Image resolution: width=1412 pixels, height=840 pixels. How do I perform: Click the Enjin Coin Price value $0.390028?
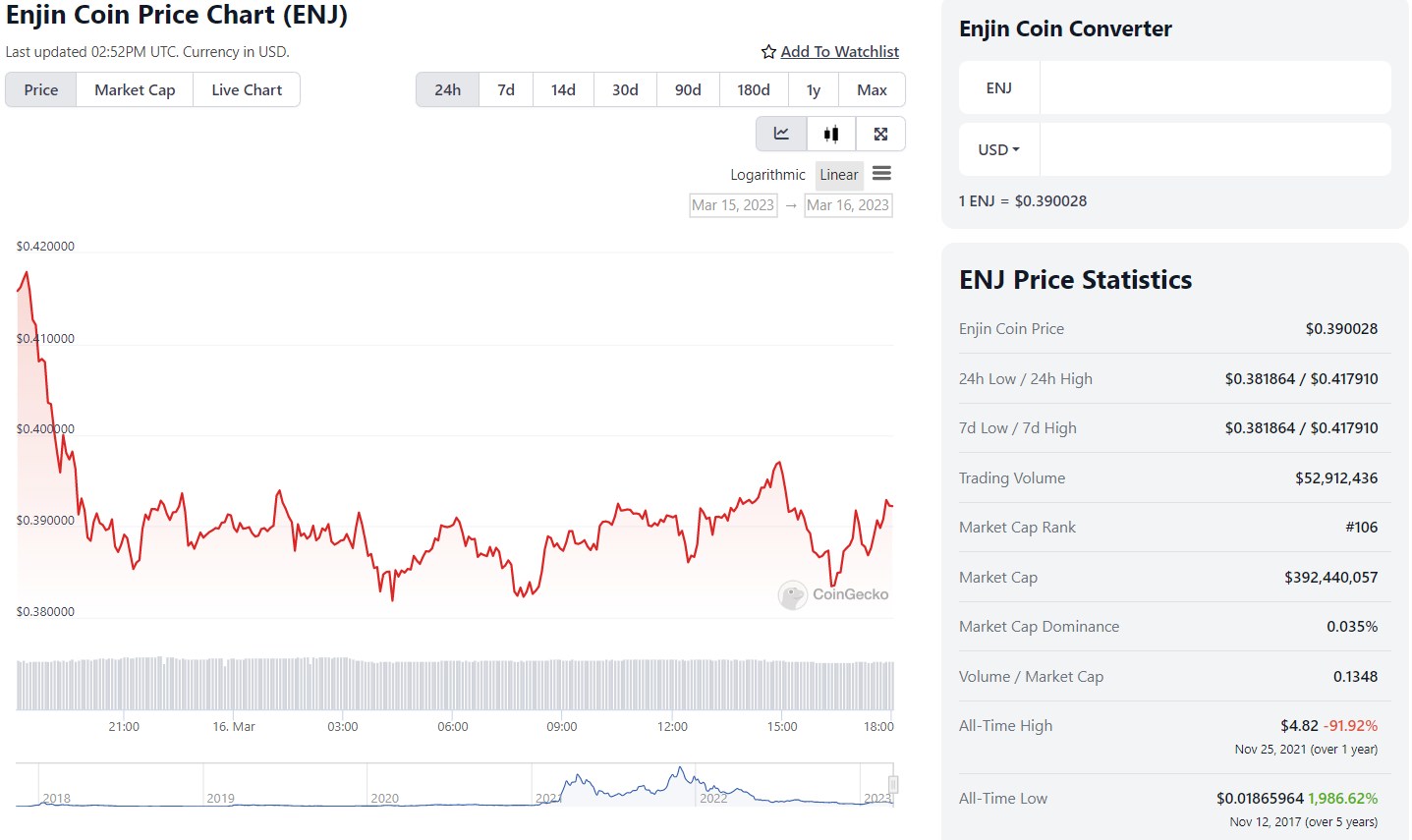pos(1341,329)
